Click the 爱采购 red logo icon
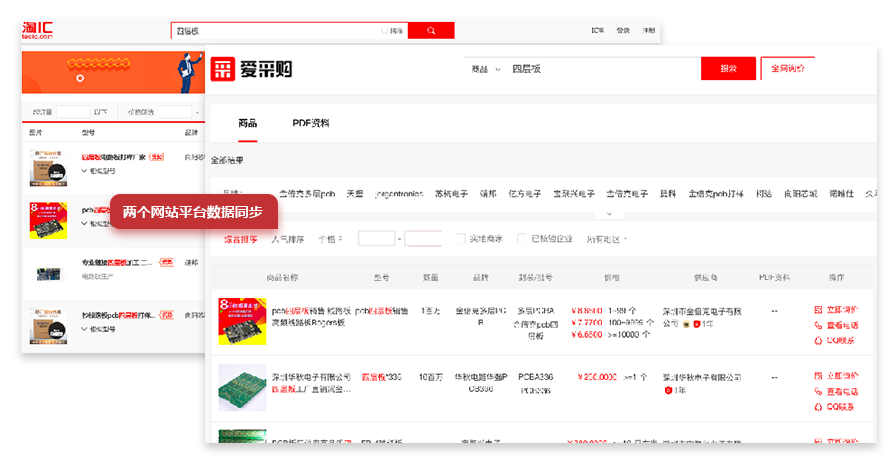This screenshot has height=460, width=894. tap(222, 69)
